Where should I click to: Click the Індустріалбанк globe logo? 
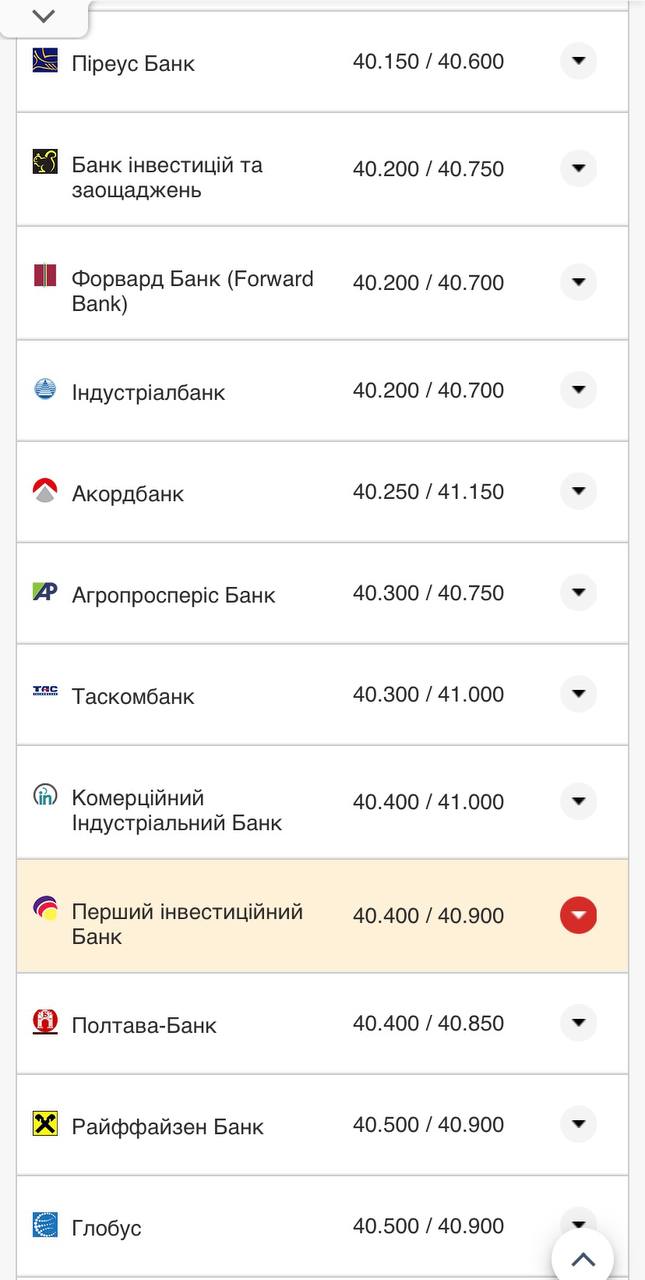click(x=44, y=386)
